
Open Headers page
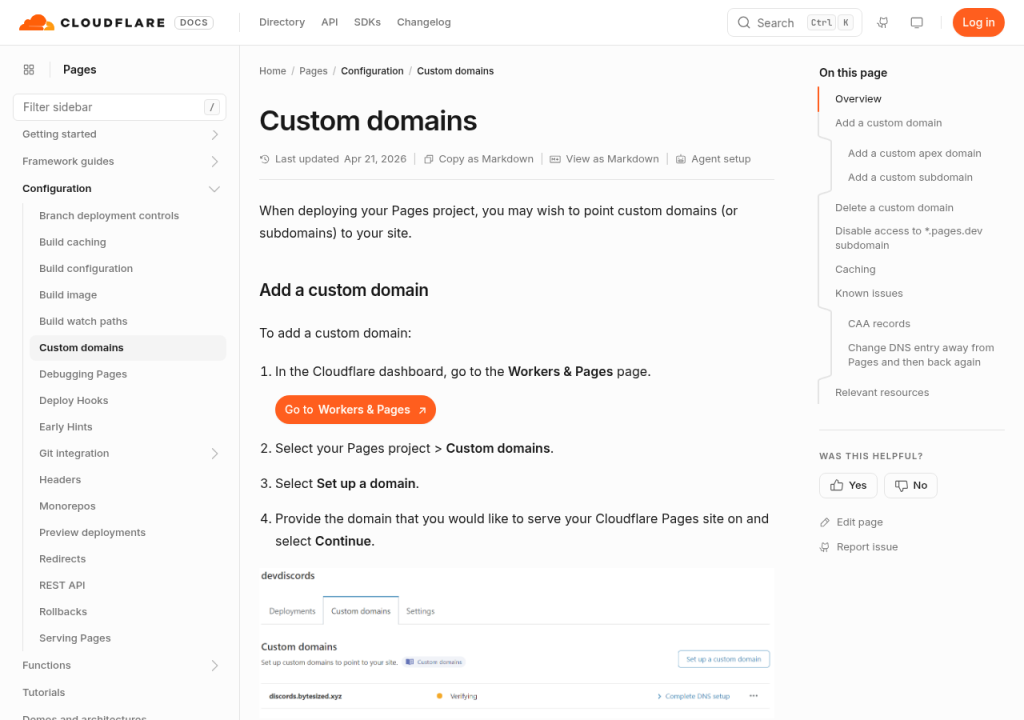point(60,480)
